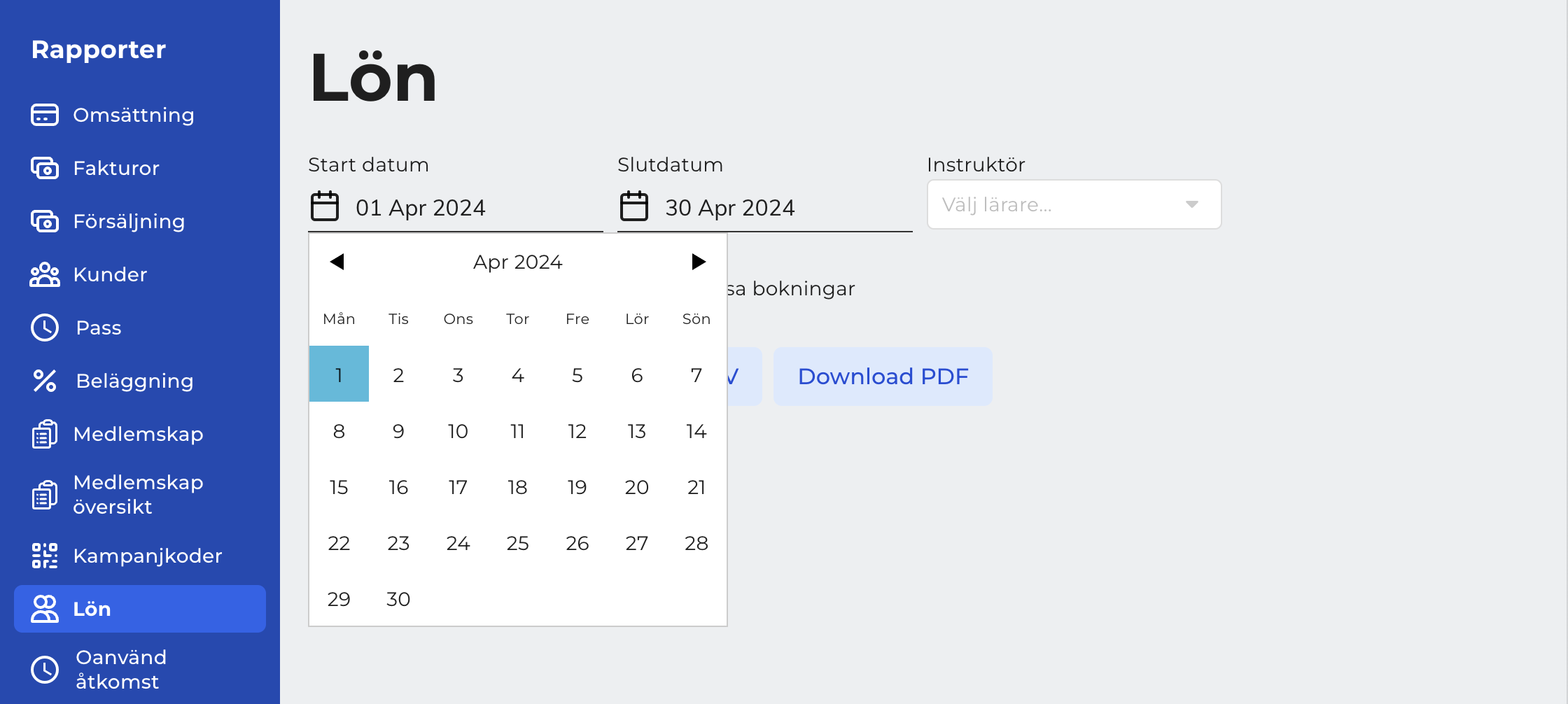The height and width of the screenshot is (704, 1568).
Task: Expand the Välj lärare instructor dropdown
Action: pos(1074,204)
